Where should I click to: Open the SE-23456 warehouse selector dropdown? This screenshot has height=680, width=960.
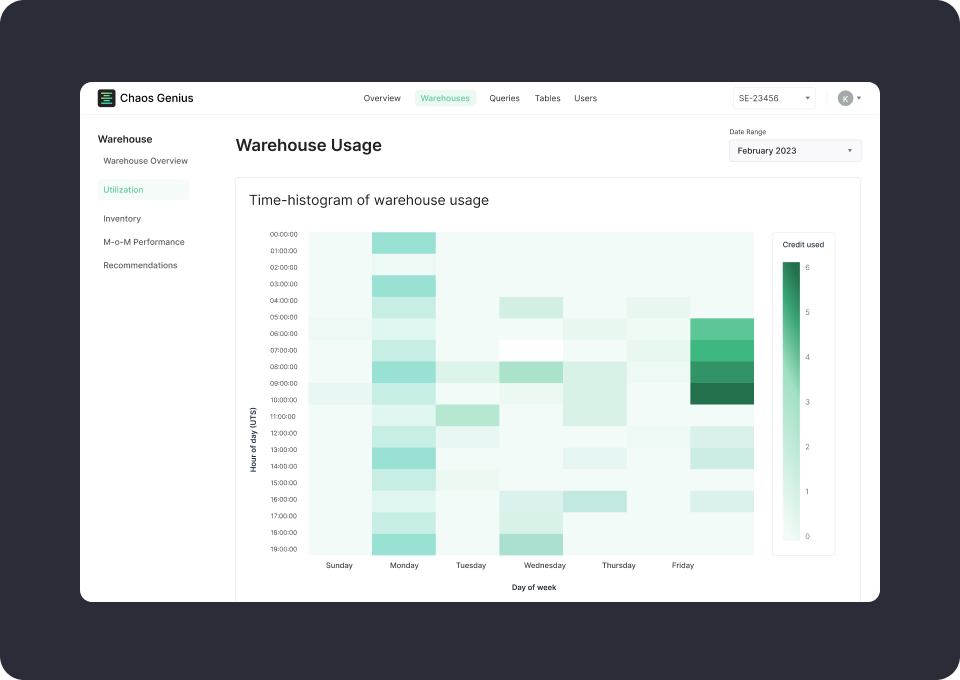773,98
